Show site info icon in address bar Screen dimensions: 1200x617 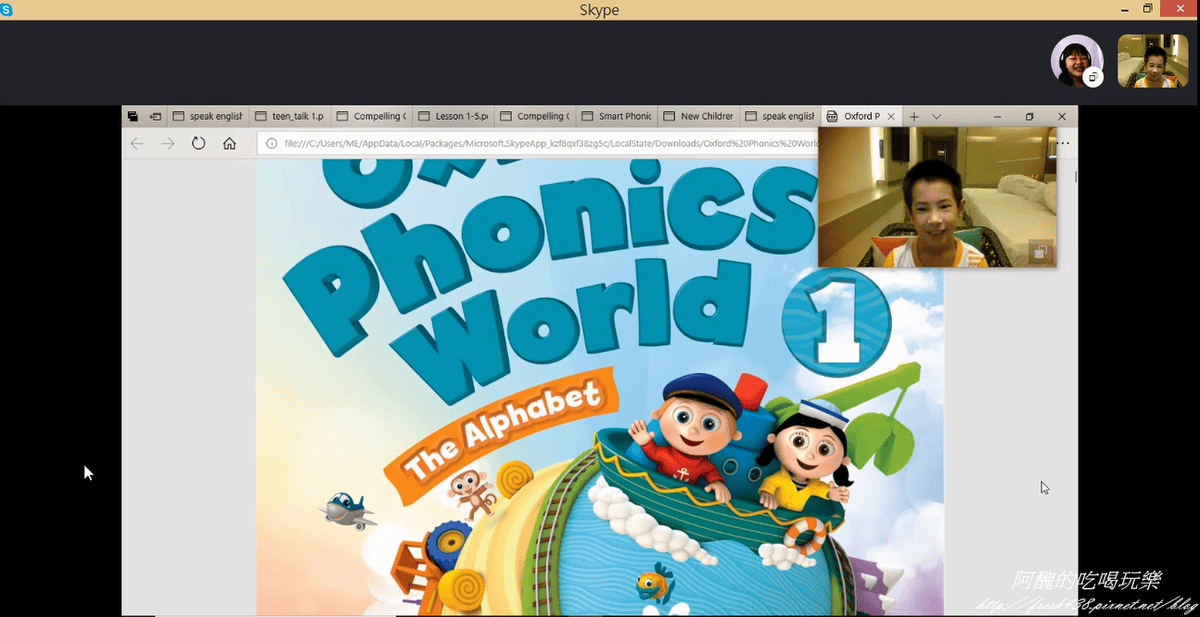pyautogui.click(x=271, y=144)
